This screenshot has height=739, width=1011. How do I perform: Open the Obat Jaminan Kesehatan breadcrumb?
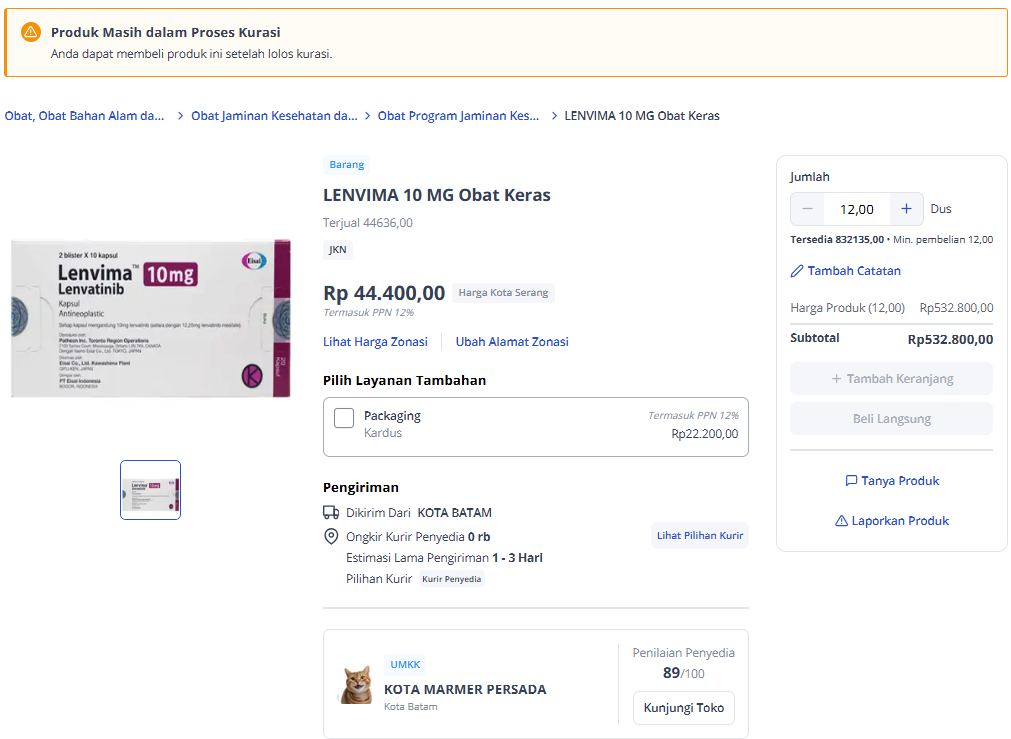(x=274, y=116)
